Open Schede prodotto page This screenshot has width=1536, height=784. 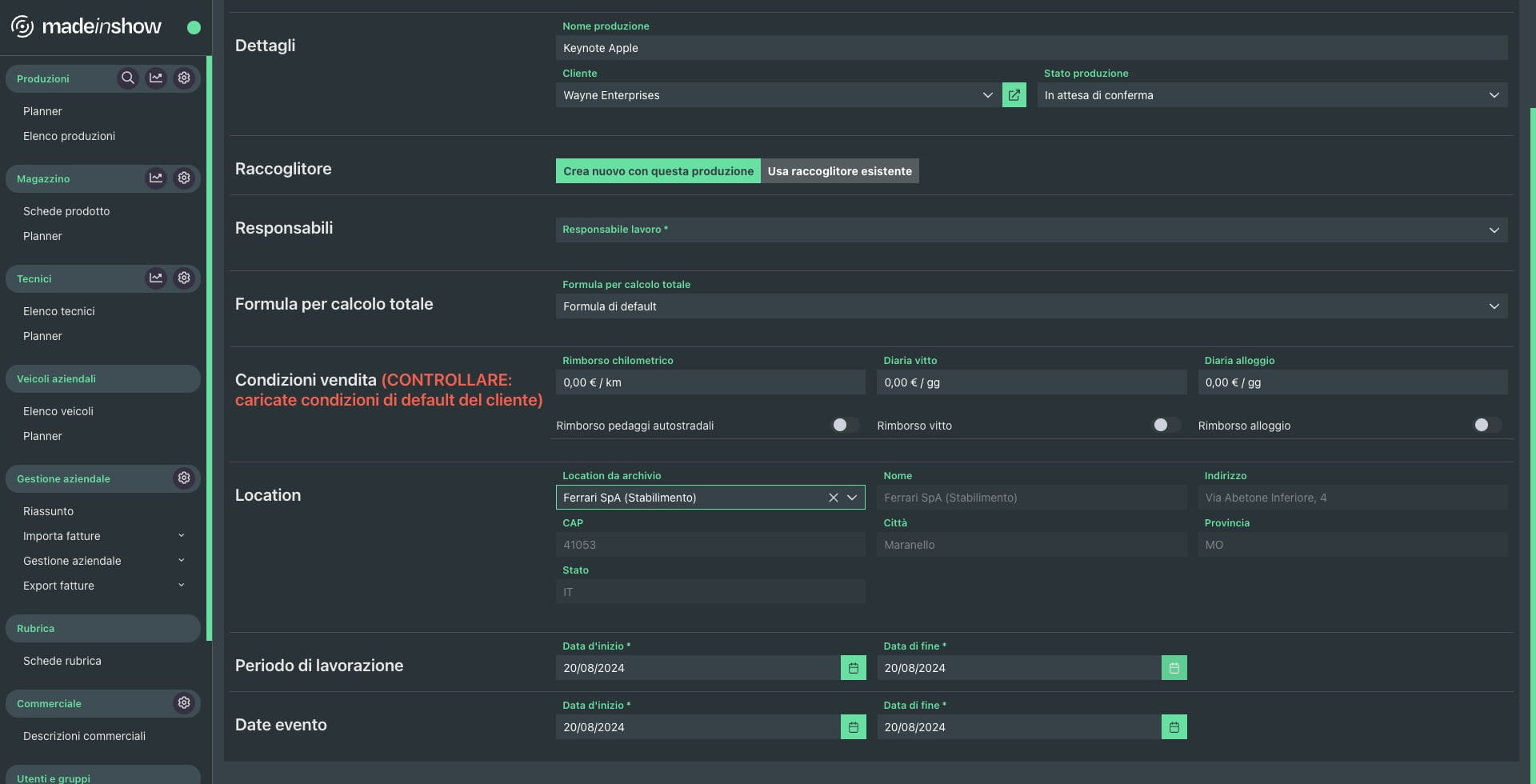(66, 211)
